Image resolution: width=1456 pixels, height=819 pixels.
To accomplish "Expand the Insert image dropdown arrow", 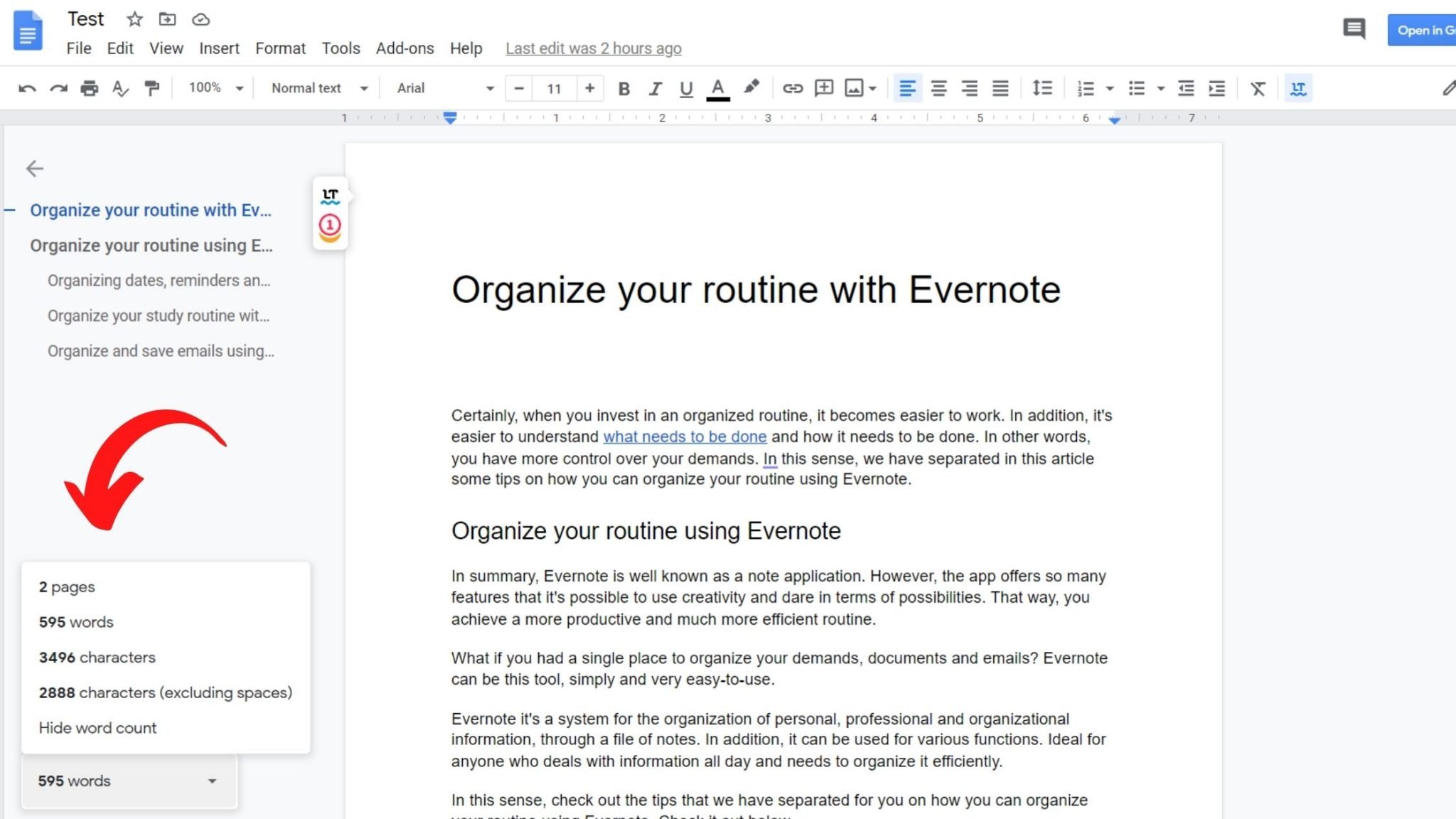I will pos(872,89).
